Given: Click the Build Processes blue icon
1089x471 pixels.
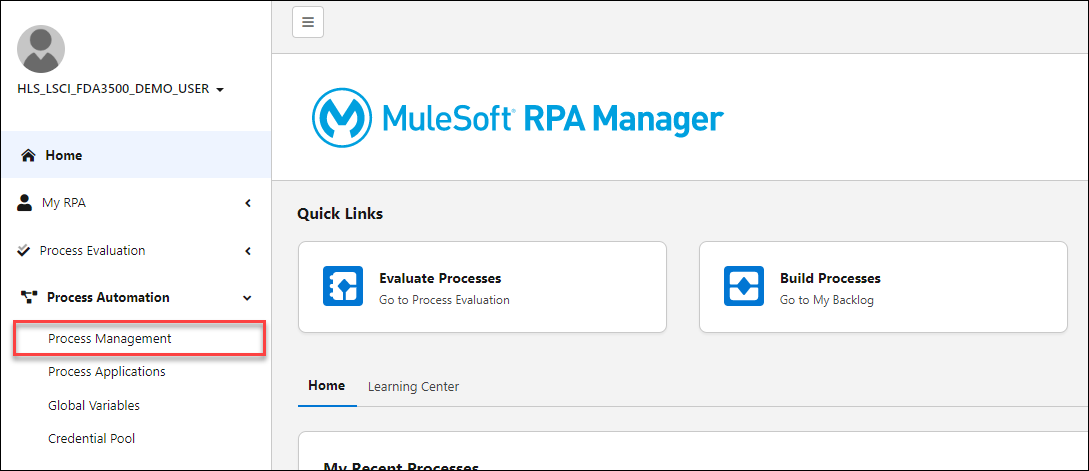Looking at the screenshot, I should coord(744,286).
